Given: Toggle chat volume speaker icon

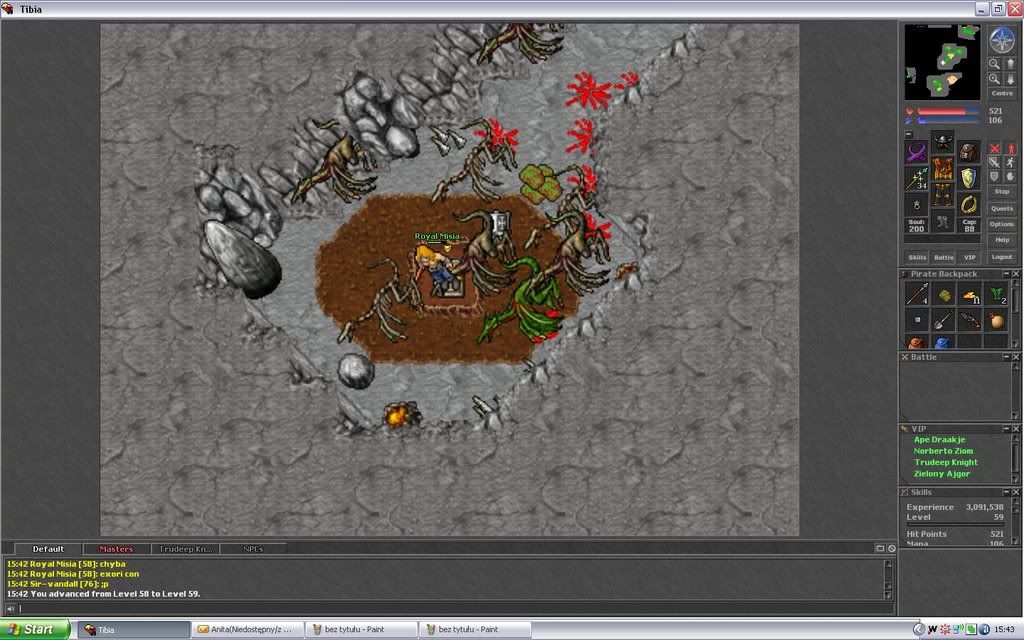Looking at the screenshot, I should [x=10, y=608].
